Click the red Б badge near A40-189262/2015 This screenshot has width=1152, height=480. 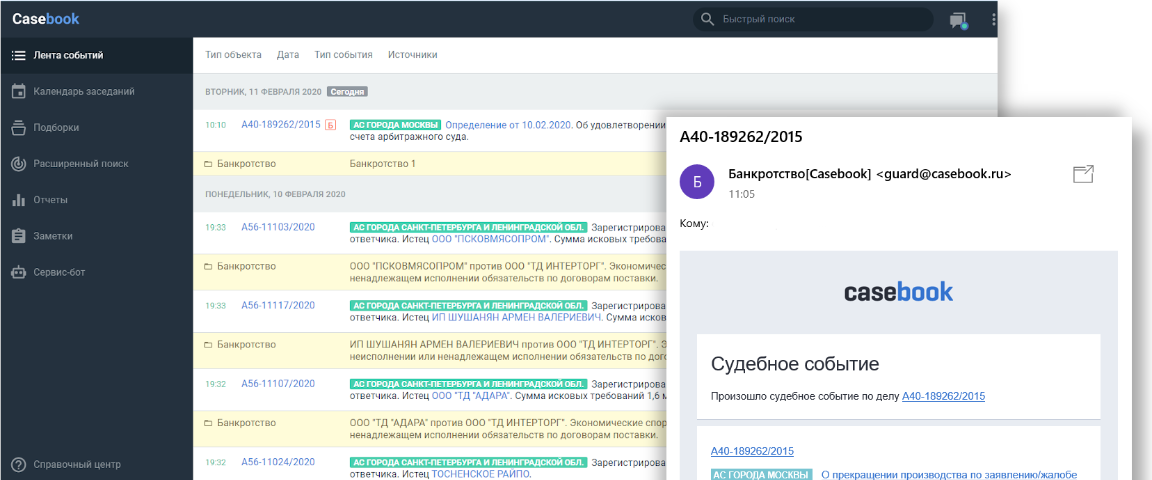pos(330,125)
